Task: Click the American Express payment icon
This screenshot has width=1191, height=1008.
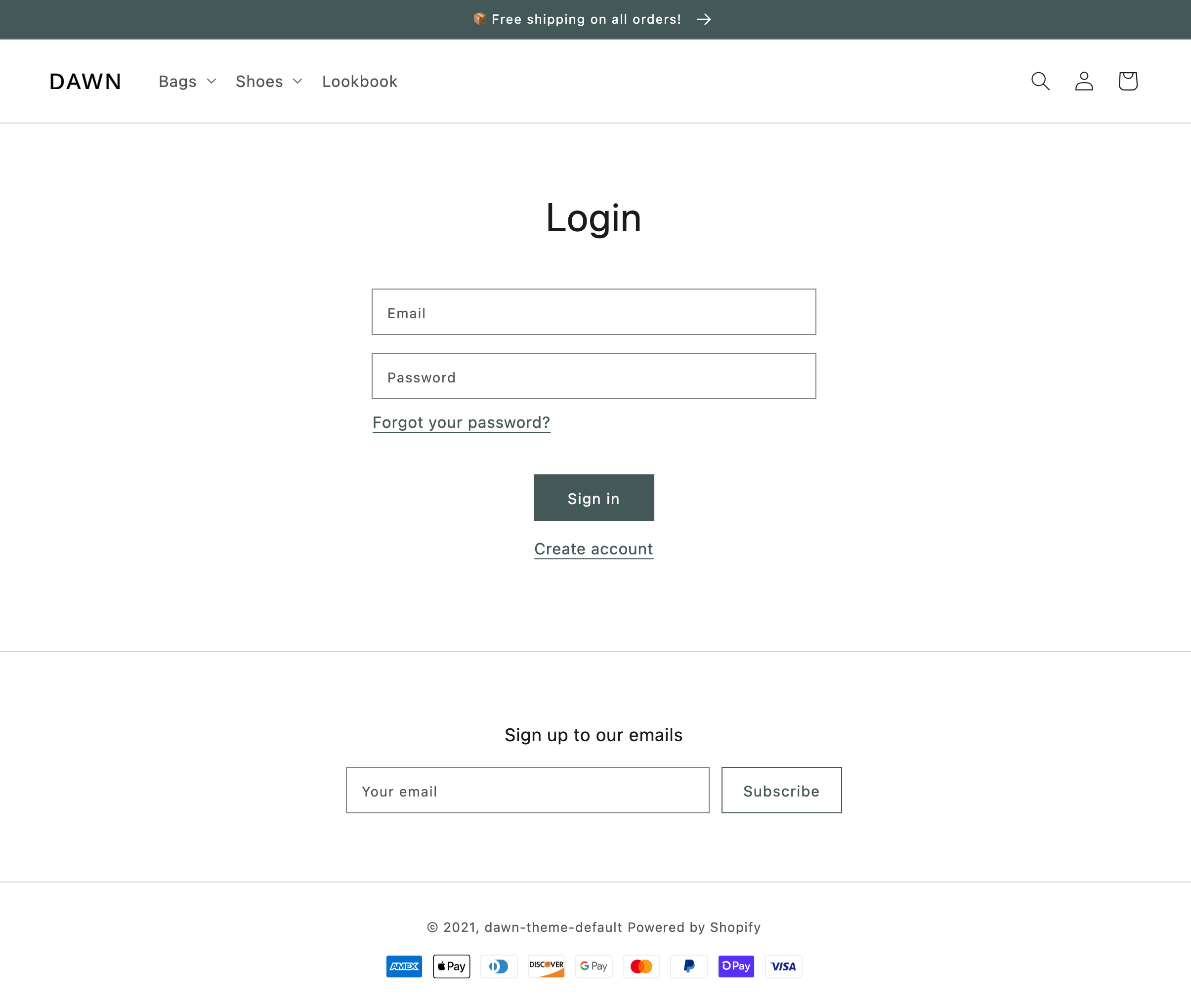Action: point(404,966)
